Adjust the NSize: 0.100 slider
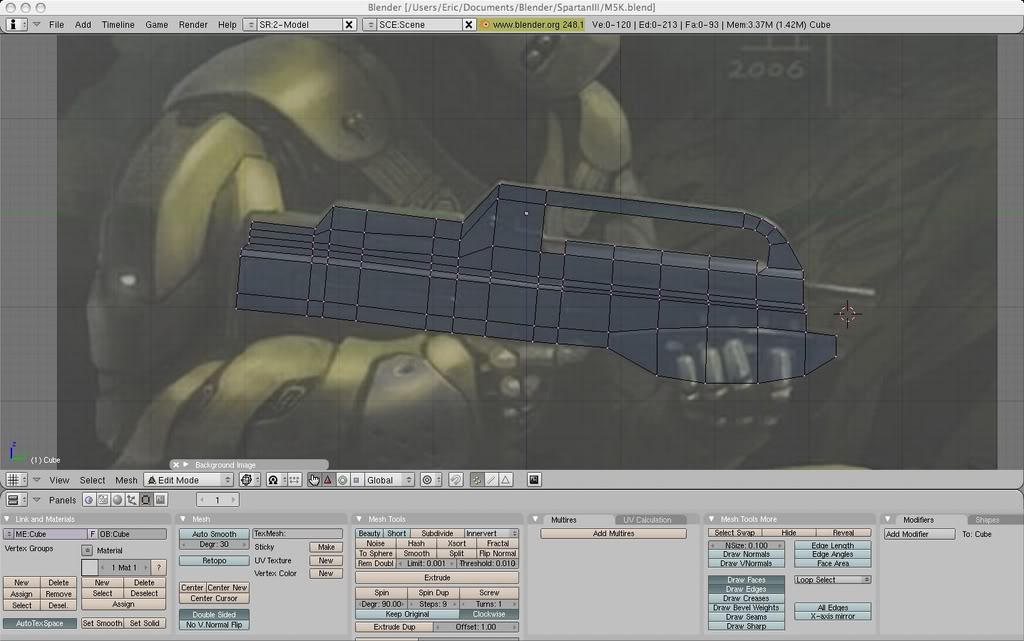The width and height of the screenshot is (1024, 641). click(746, 545)
